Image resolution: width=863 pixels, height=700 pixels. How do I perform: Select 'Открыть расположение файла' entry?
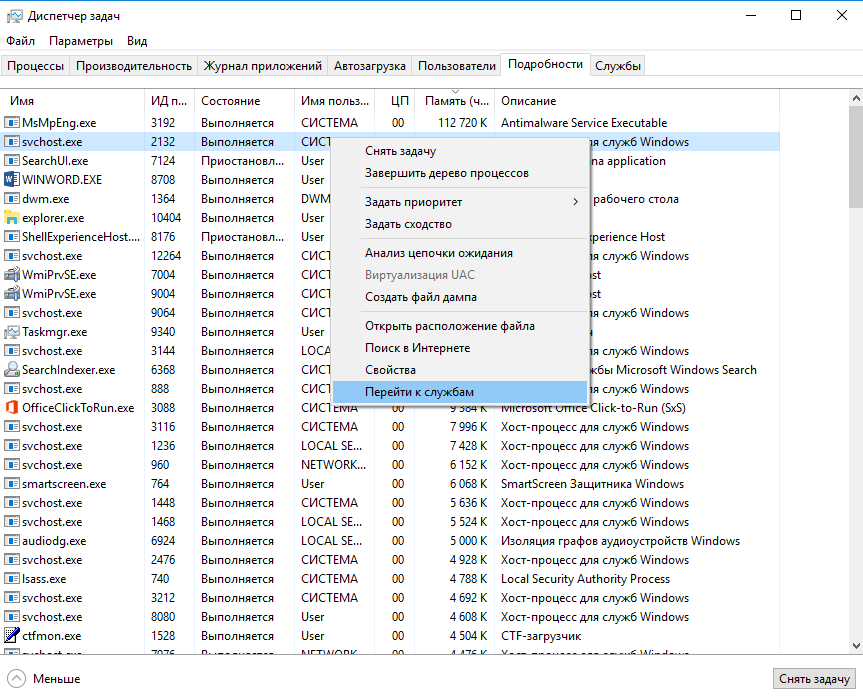tap(460, 326)
